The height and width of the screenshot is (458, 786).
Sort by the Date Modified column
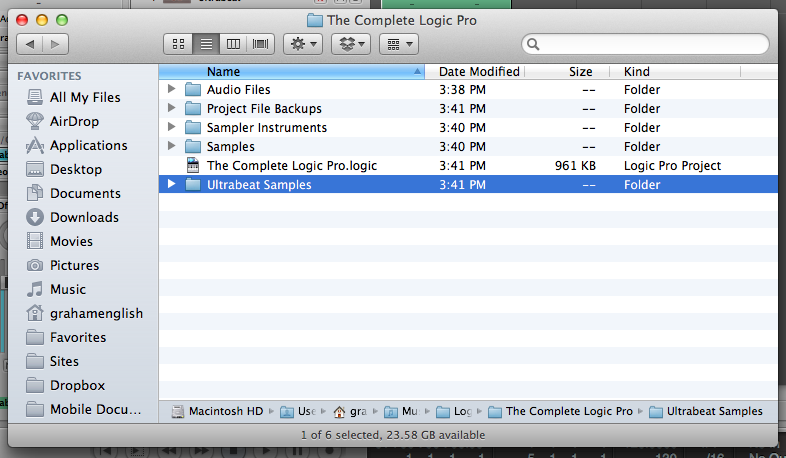479,72
